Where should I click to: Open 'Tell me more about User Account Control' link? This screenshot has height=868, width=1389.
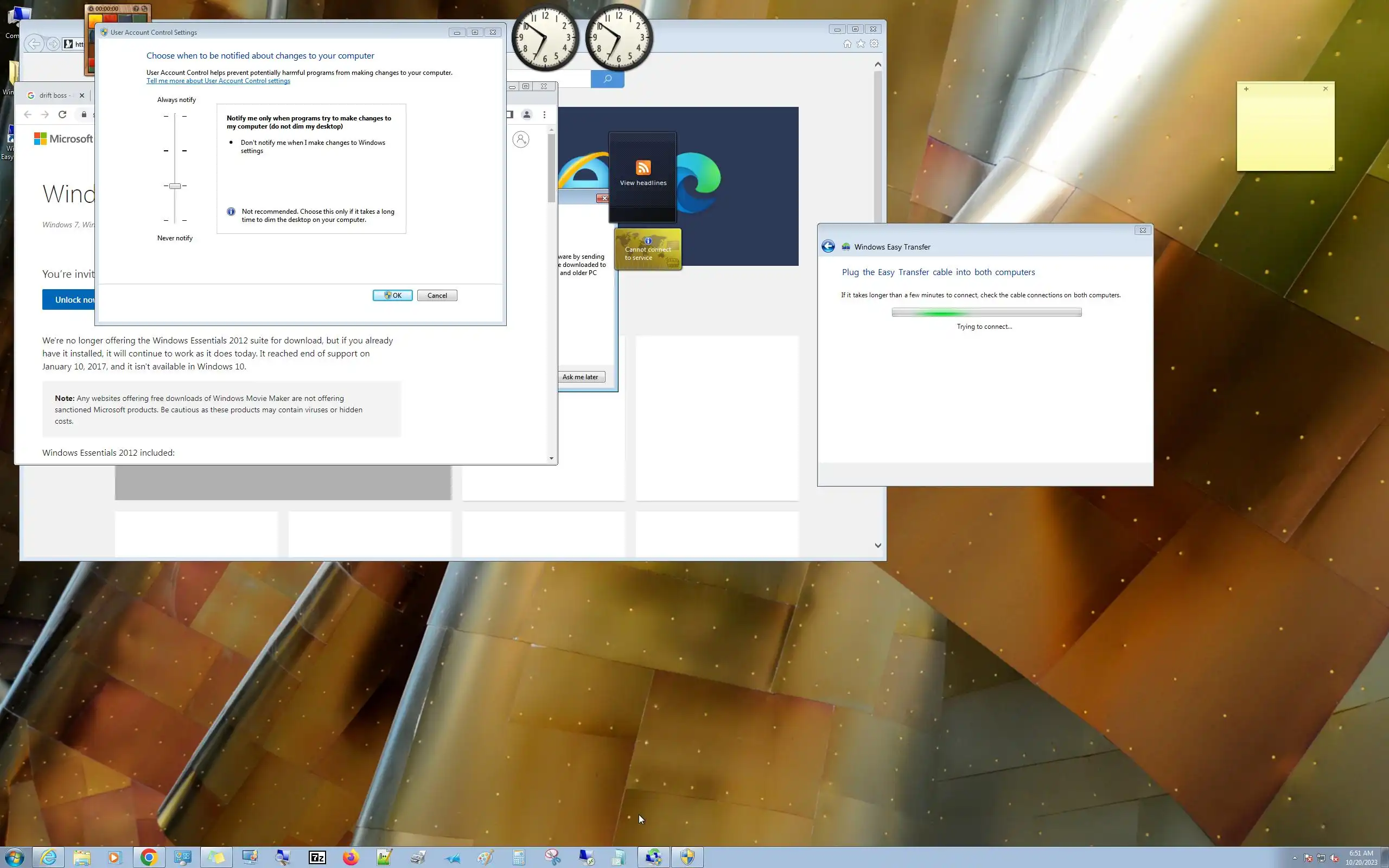click(218, 81)
